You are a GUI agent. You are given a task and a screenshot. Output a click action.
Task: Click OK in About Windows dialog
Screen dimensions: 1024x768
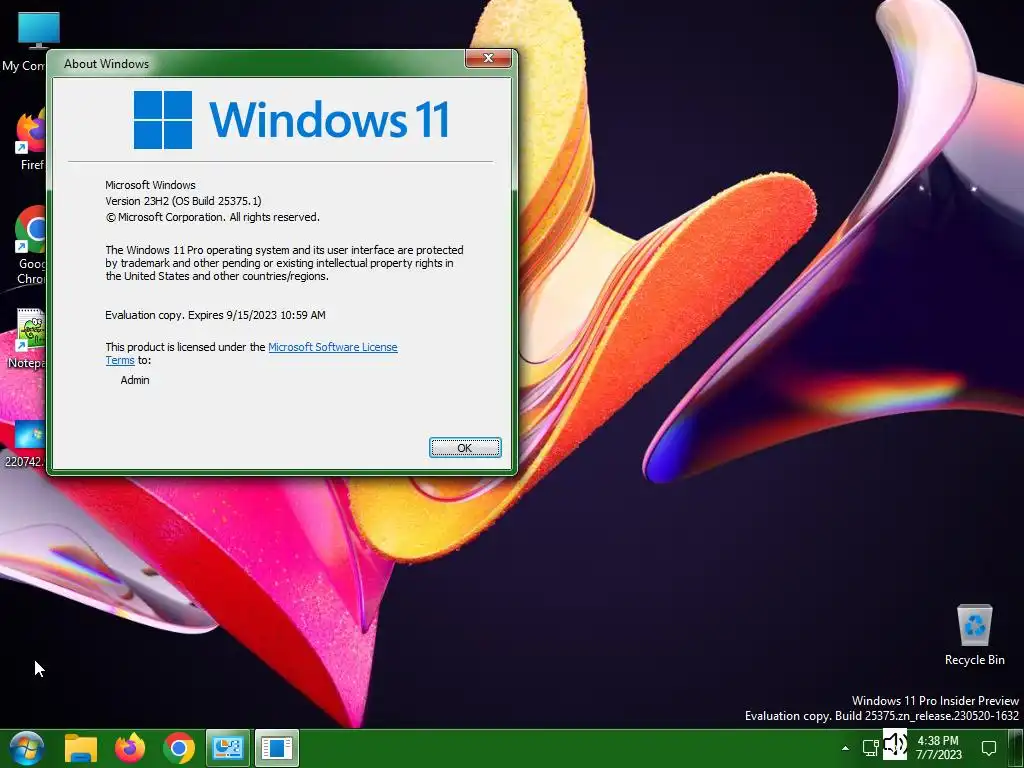click(465, 447)
